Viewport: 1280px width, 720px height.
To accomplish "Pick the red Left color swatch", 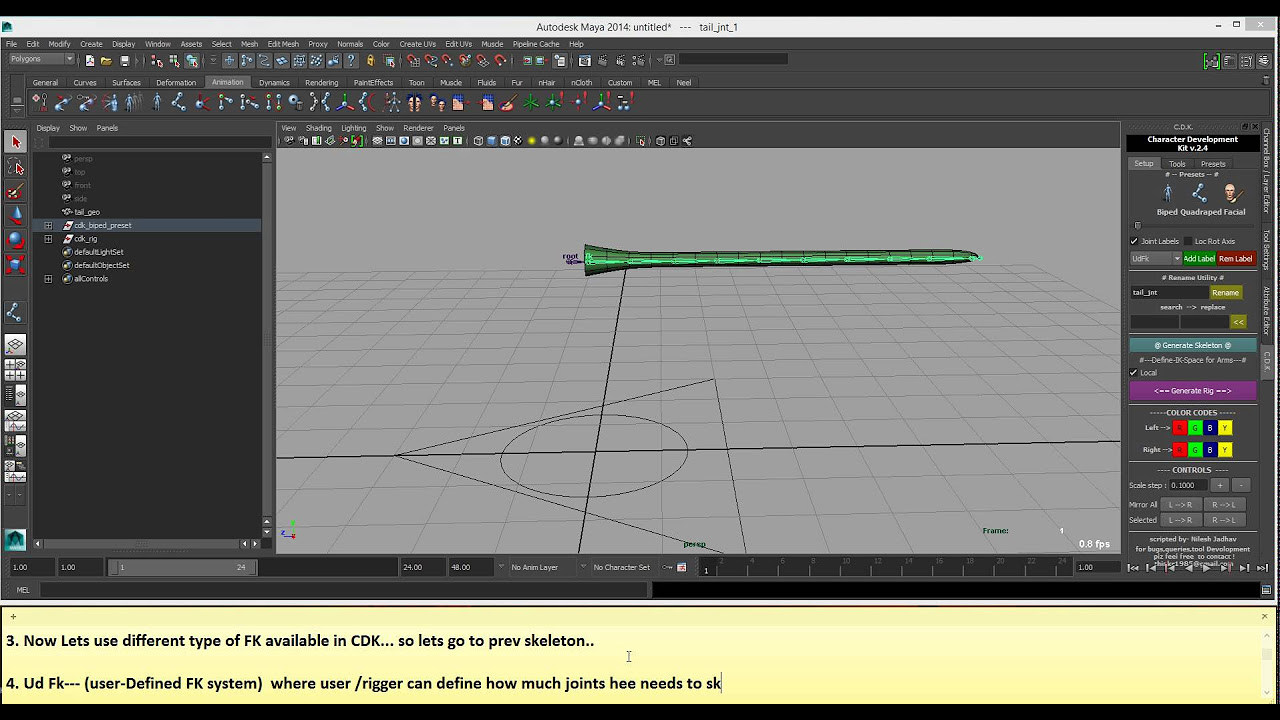I will point(1179,428).
